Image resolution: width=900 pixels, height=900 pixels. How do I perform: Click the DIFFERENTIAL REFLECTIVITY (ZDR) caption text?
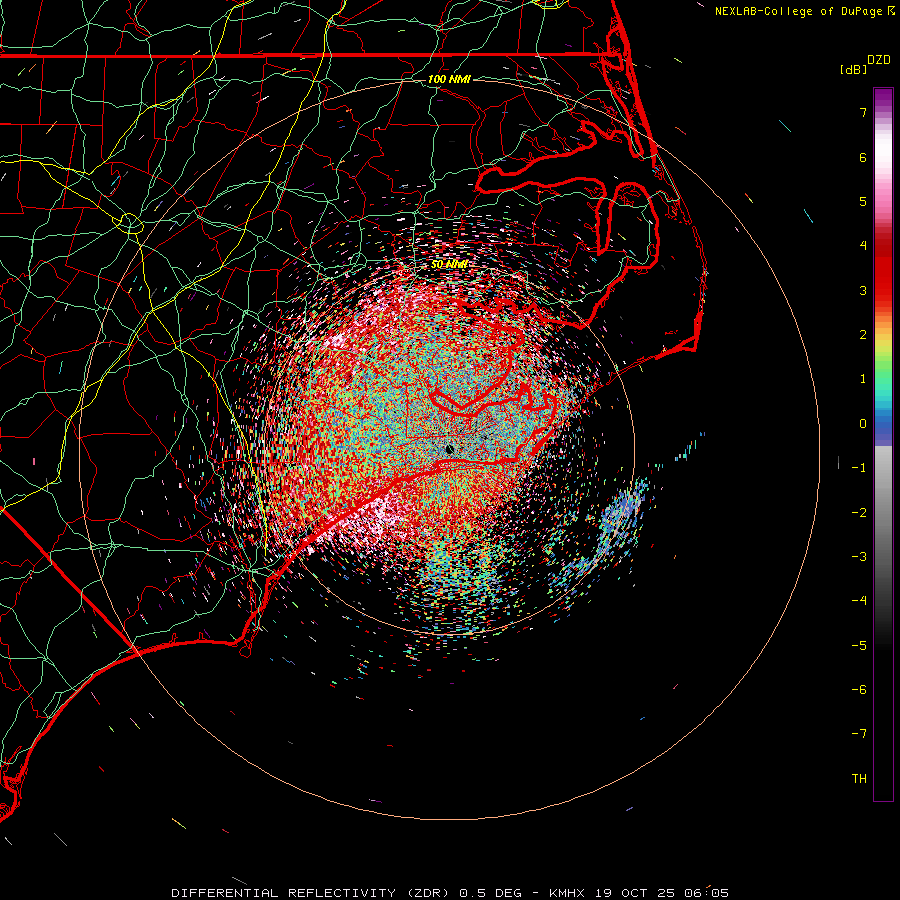pyautogui.click(x=312, y=893)
